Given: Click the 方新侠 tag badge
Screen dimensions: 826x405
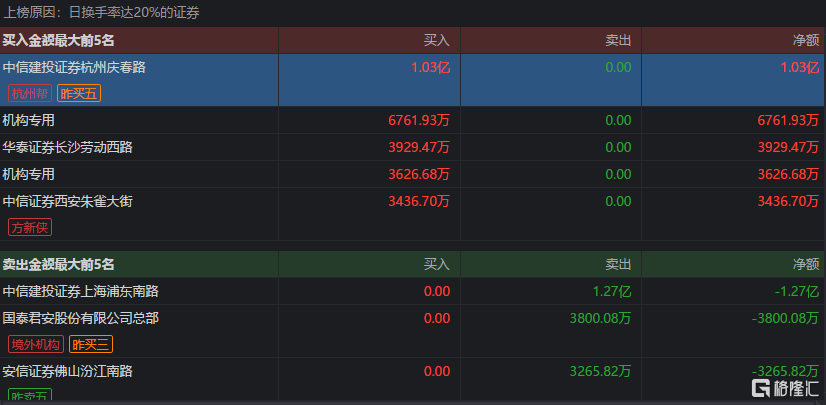Looking at the screenshot, I should [x=30, y=228].
